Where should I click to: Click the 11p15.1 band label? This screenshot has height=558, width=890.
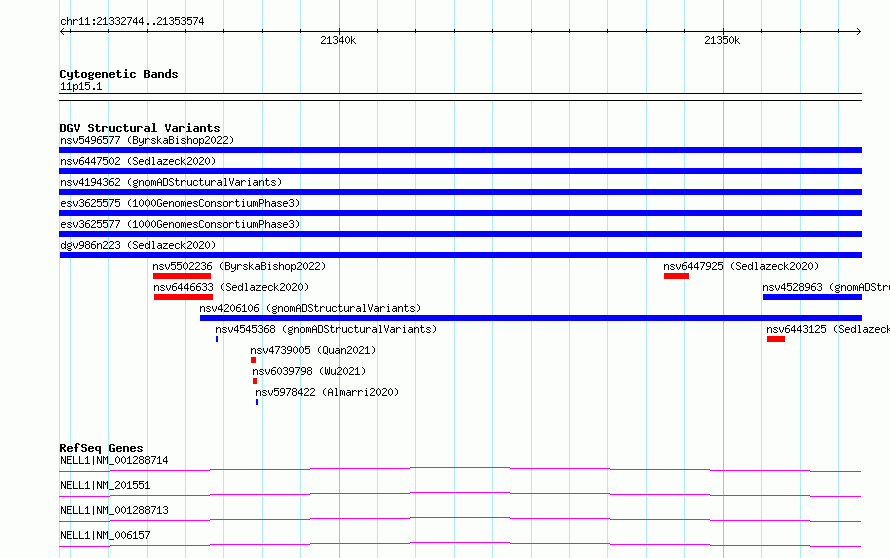tap(81, 86)
